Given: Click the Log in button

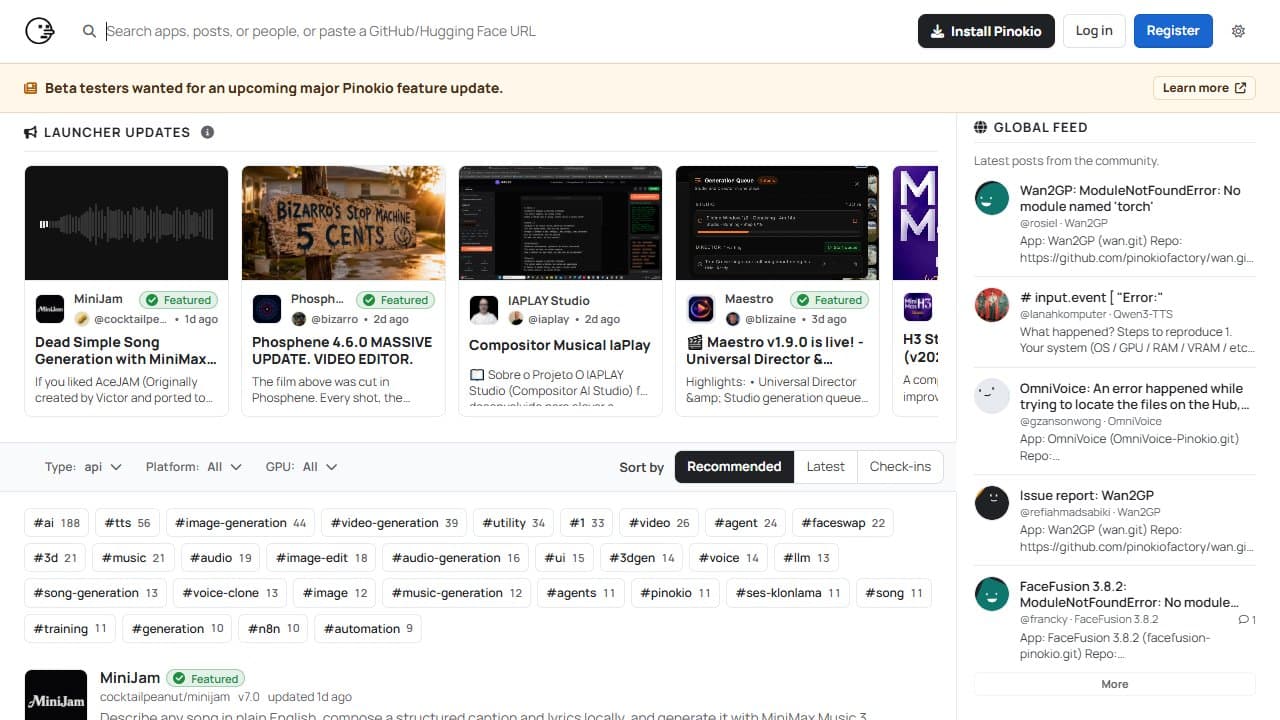Looking at the screenshot, I should (x=1094, y=31).
